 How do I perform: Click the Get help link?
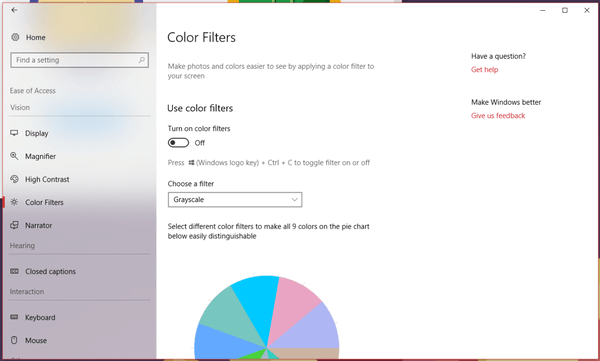[484, 70]
